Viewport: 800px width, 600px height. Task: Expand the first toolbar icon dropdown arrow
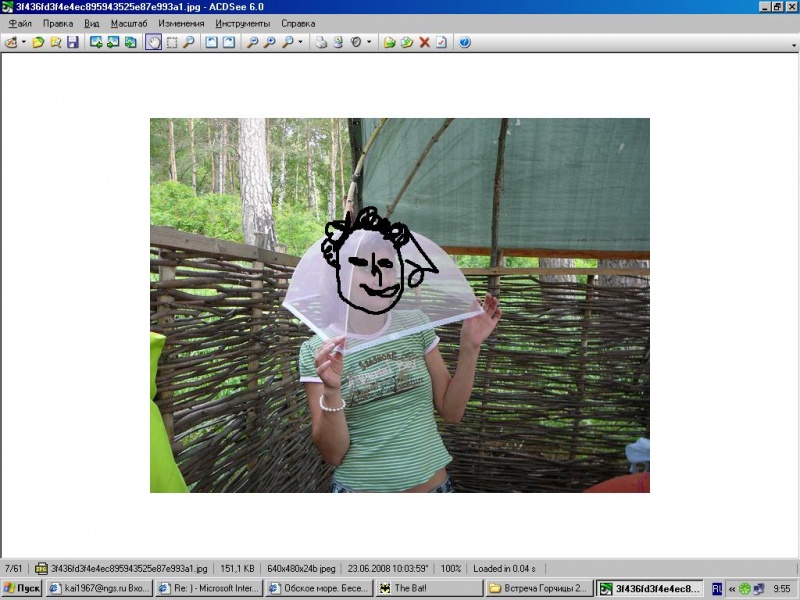coord(24,42)
